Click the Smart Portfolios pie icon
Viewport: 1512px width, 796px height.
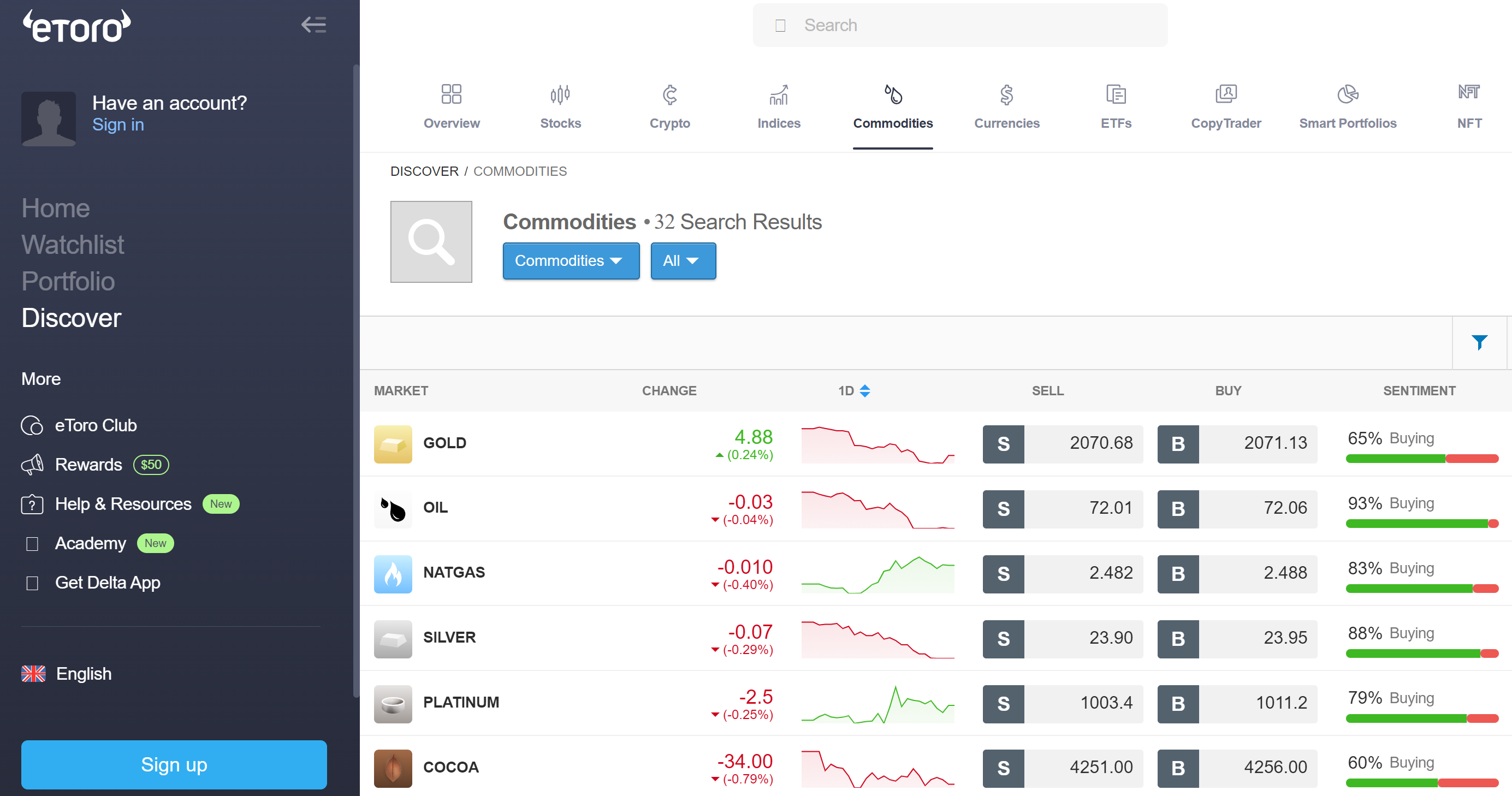[x=1348, y=94]
